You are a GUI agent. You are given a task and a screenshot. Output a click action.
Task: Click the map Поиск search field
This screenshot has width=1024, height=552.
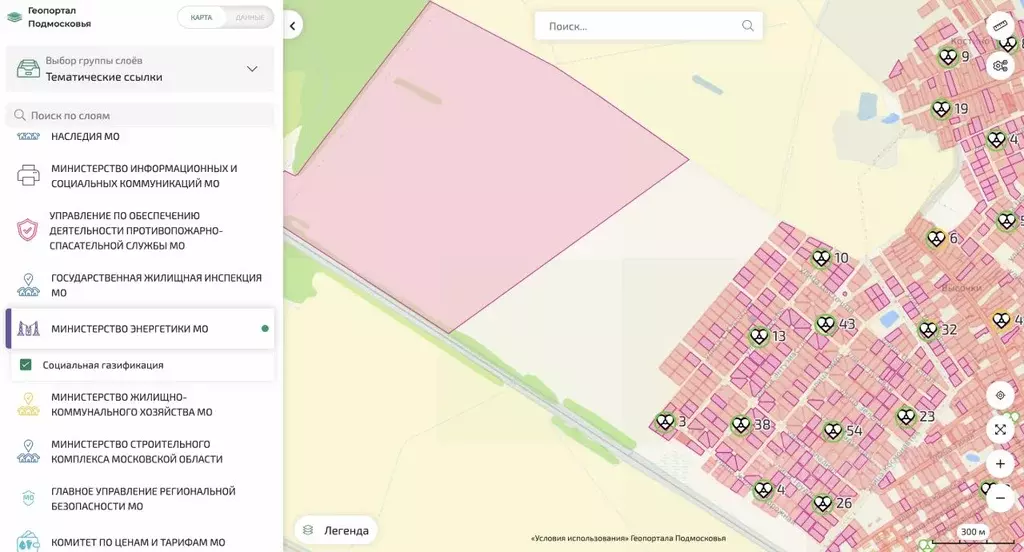point(648,26)
